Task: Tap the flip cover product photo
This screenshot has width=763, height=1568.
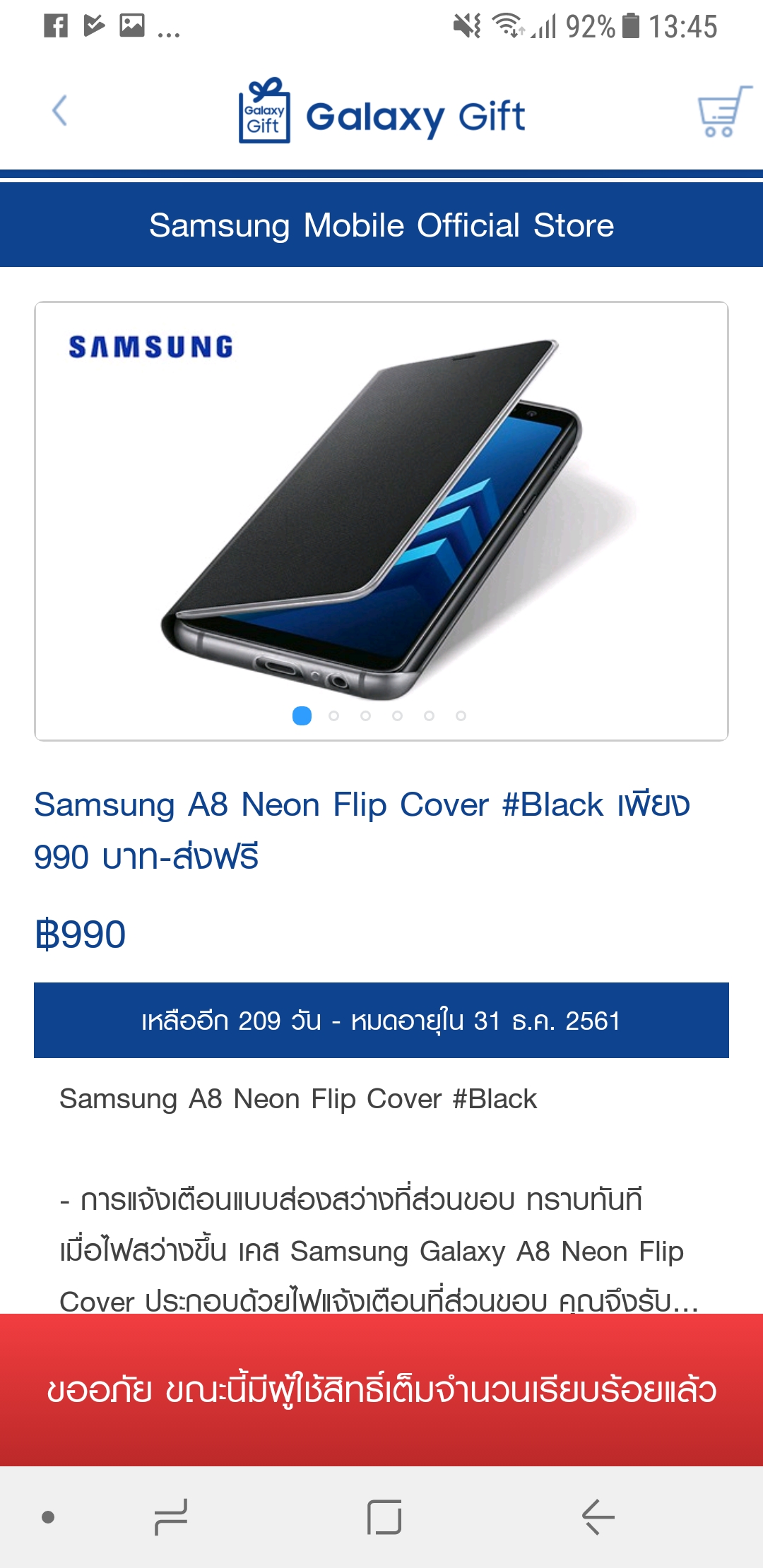Action: tap(381, 521)
